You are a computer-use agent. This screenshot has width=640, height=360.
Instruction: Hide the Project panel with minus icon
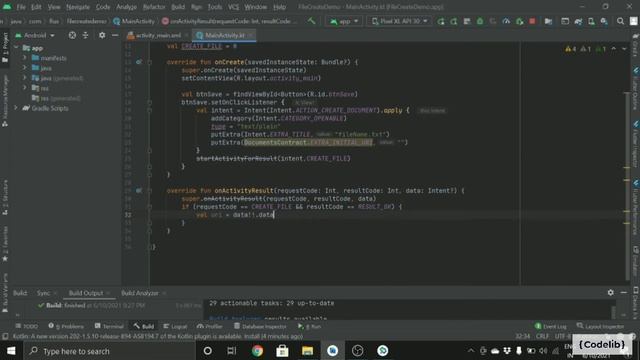click(115, 36)
